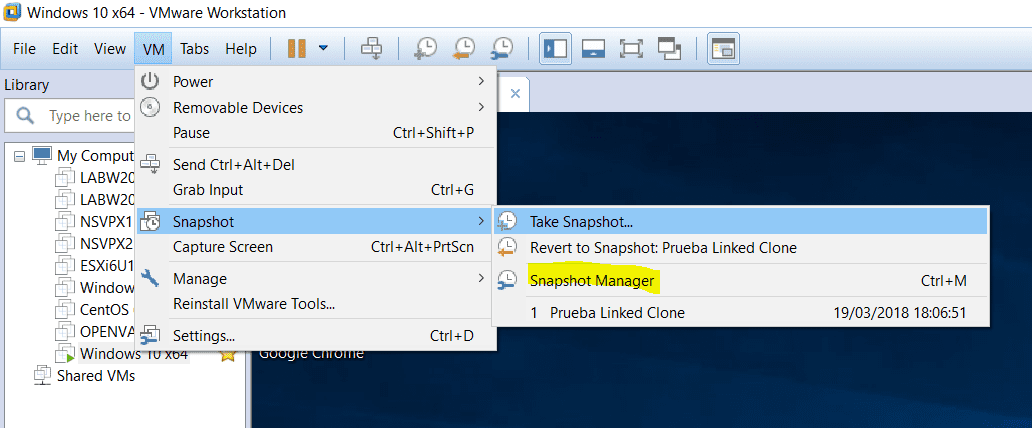
Task: Open snapshot manager from the toolbar icon
Action: coord(502,48)
